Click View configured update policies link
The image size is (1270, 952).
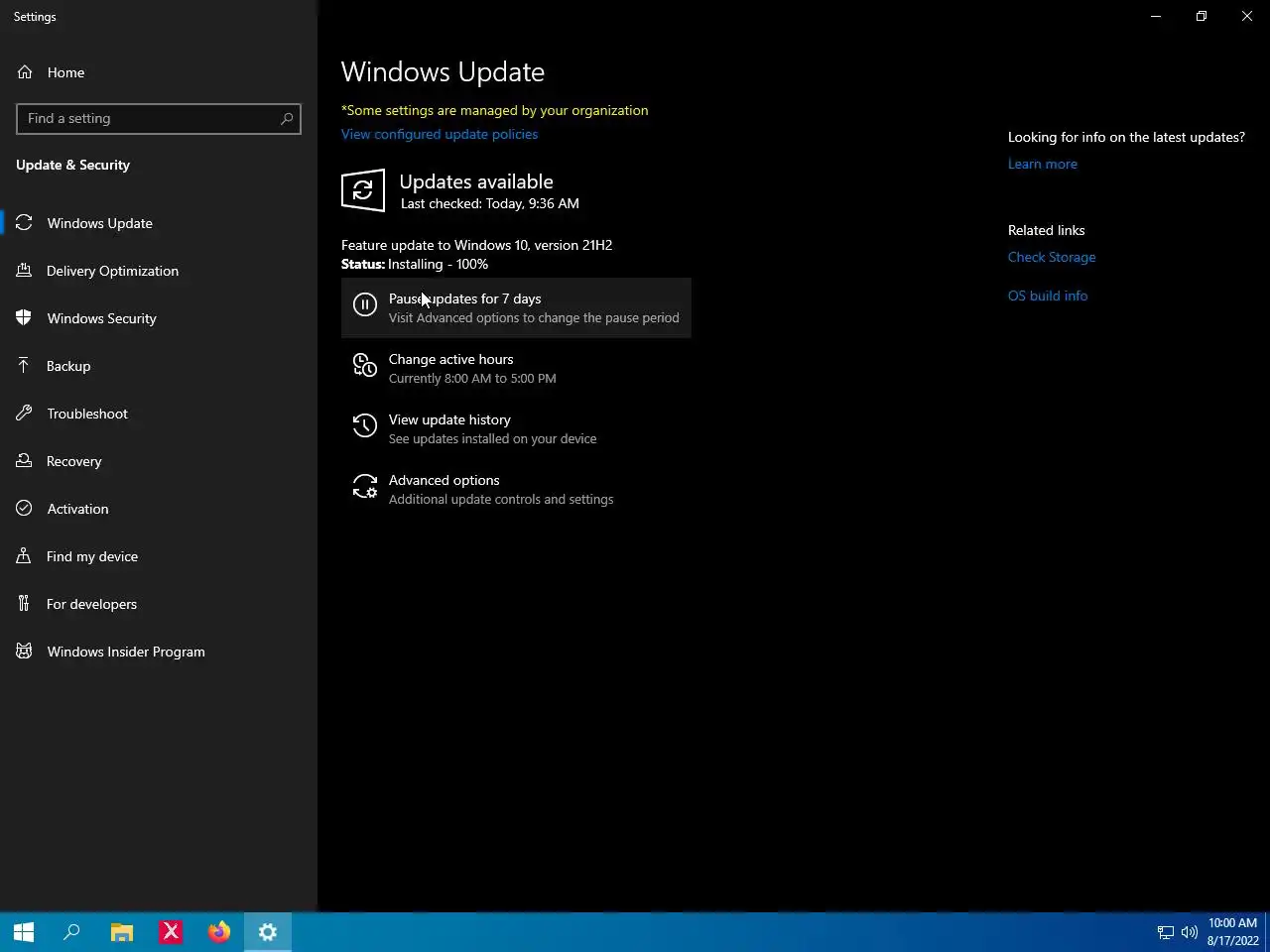pos(440,134)
